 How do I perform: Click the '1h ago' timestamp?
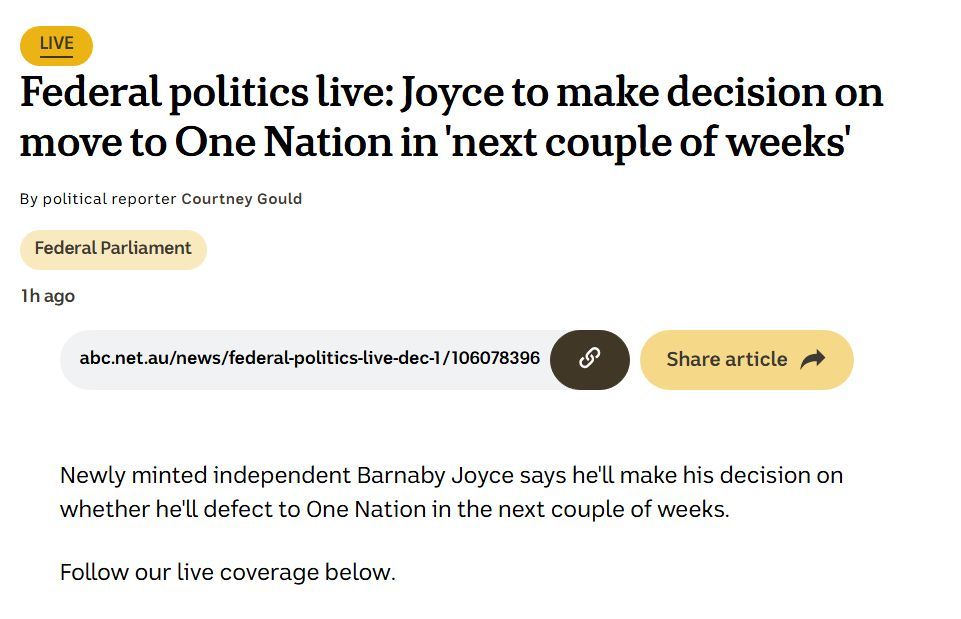pyautogui.click(x=47, y=296)
